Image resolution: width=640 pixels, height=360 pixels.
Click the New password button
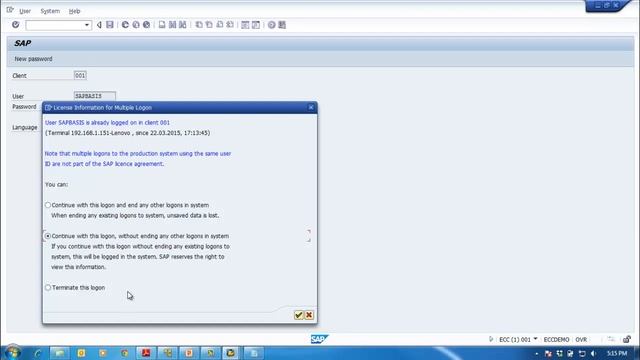tap(33, 59)
